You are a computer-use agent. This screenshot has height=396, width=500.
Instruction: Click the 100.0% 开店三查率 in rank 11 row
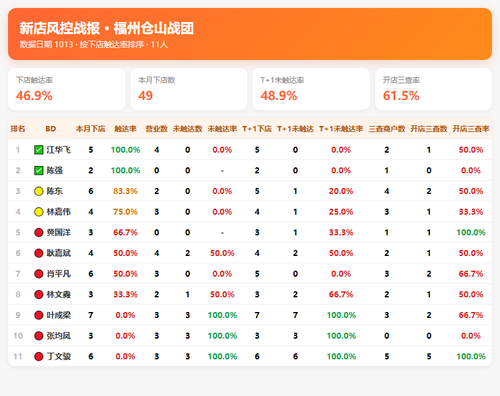(x=471, y=357)
